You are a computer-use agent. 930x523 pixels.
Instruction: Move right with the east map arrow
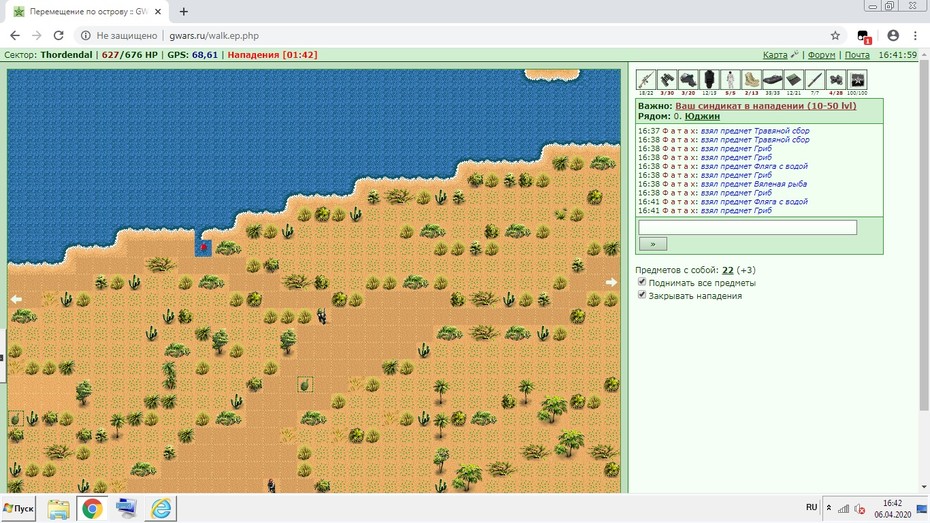click(611, 282)
